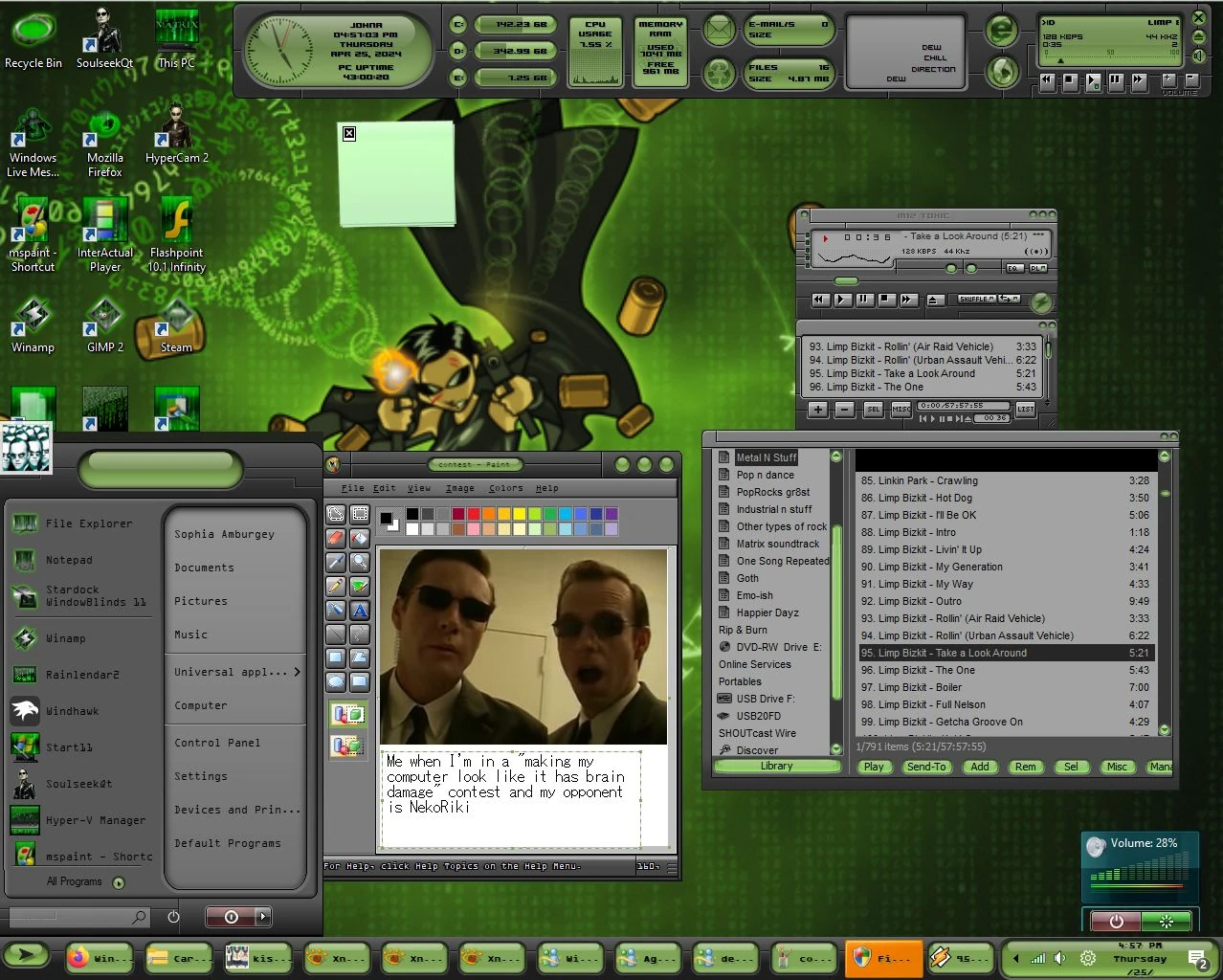Open the MISC menu in Winamp playlist
1223x980 pixels.
pyautogui.click(x=901, y=410)
